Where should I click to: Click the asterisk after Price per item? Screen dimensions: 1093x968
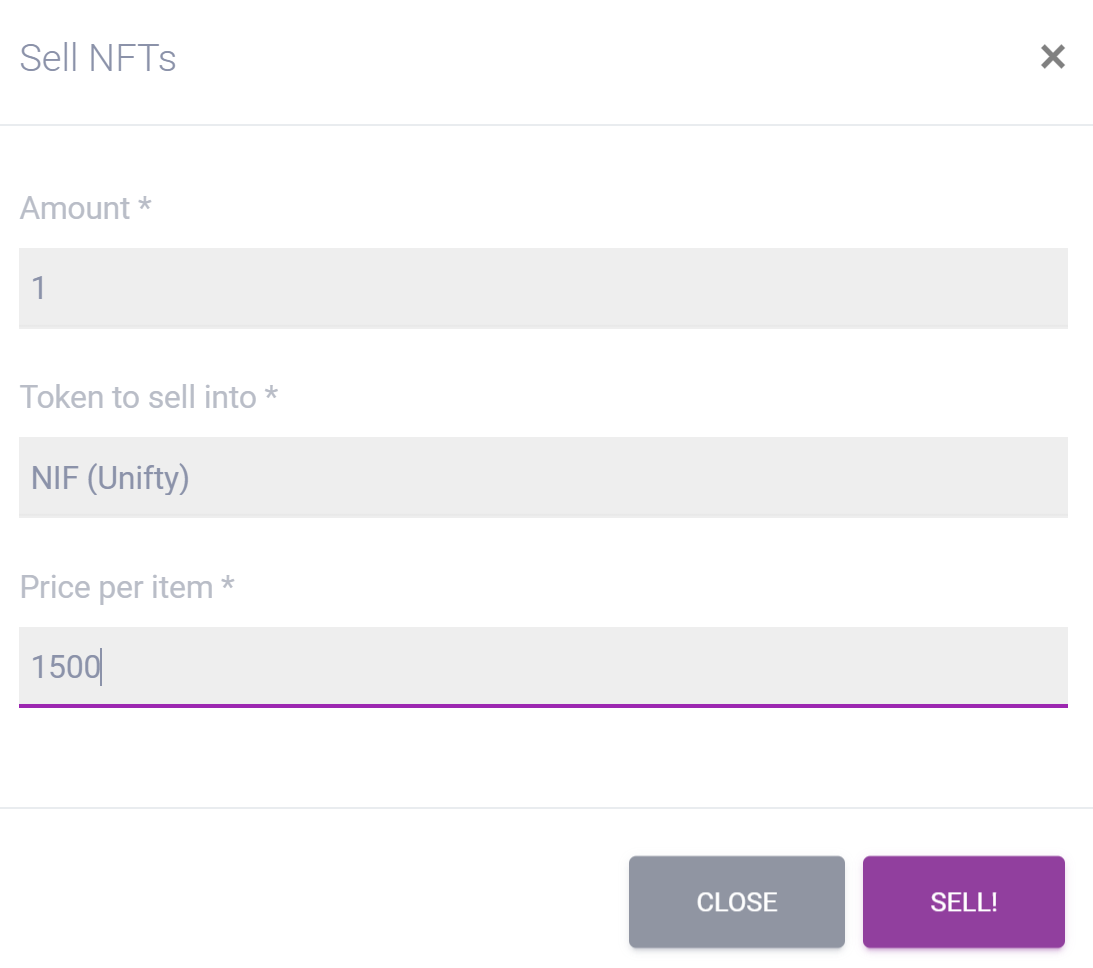click(x=227, y=584)
